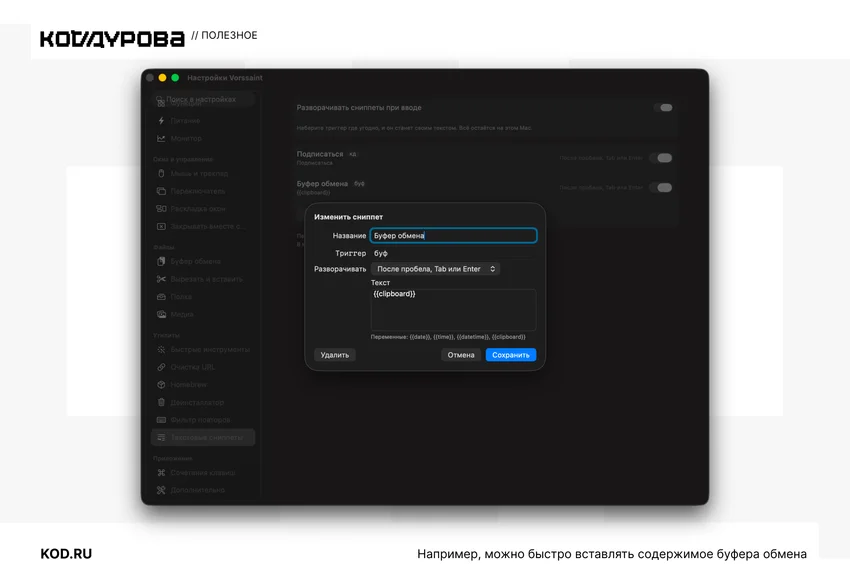Click the Переменные hint text below text area

(448, 337)
